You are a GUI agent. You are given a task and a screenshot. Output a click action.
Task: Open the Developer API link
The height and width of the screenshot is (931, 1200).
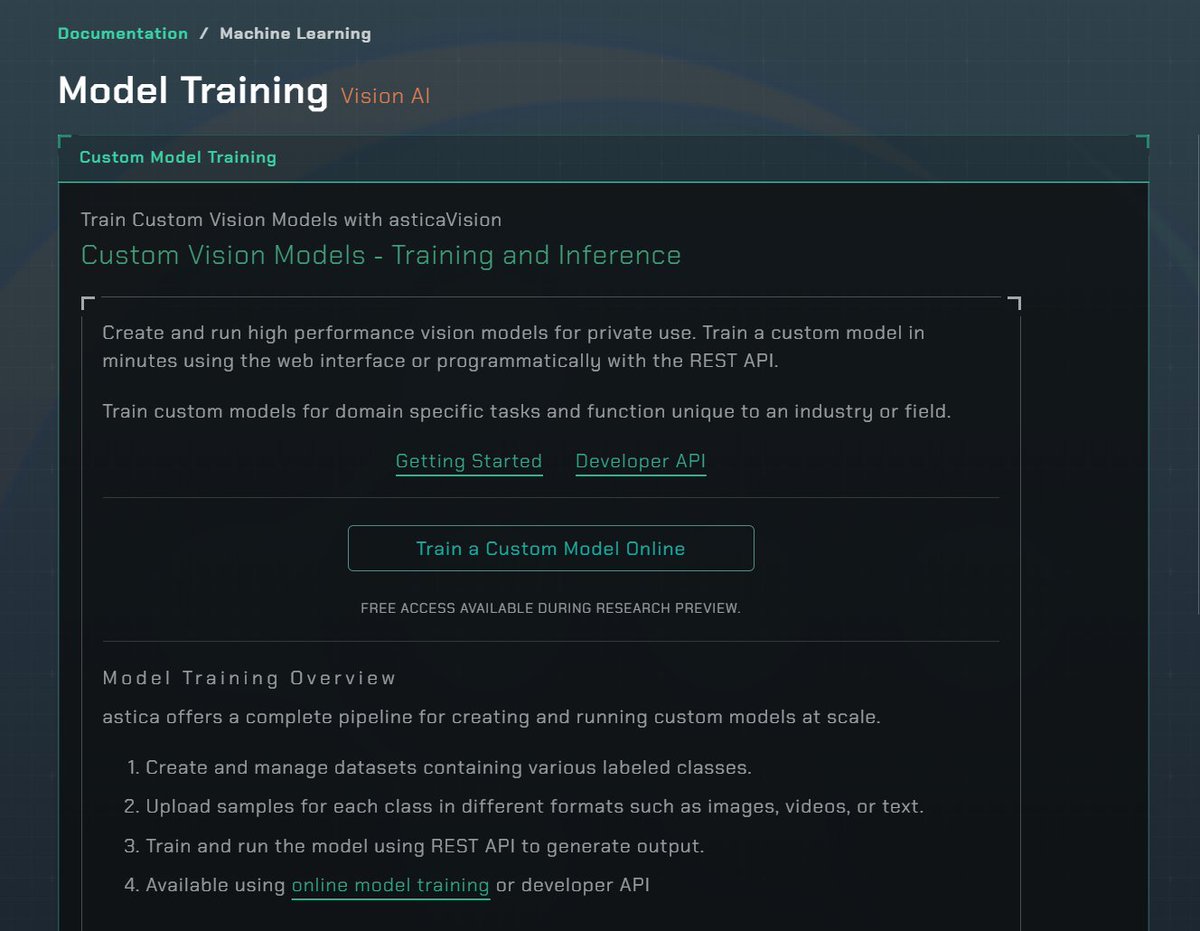click(641, 461)
